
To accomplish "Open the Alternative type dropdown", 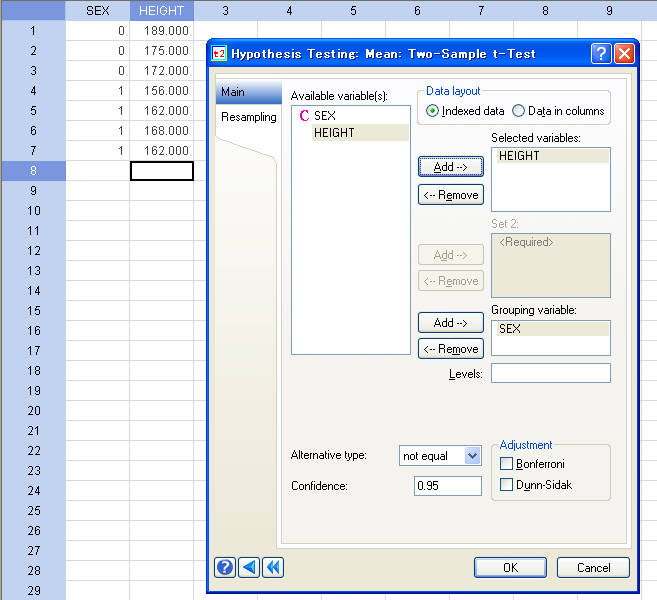I will [x=472, y=456].
